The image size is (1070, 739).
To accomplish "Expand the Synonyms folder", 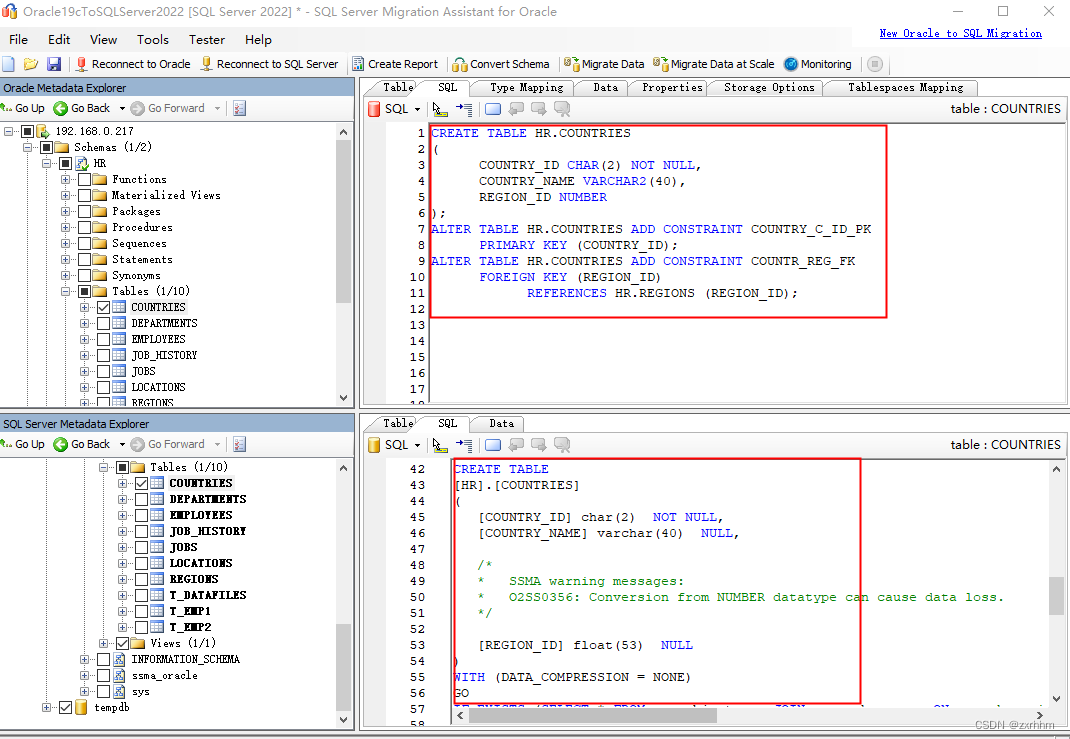I will click(65, 276).
